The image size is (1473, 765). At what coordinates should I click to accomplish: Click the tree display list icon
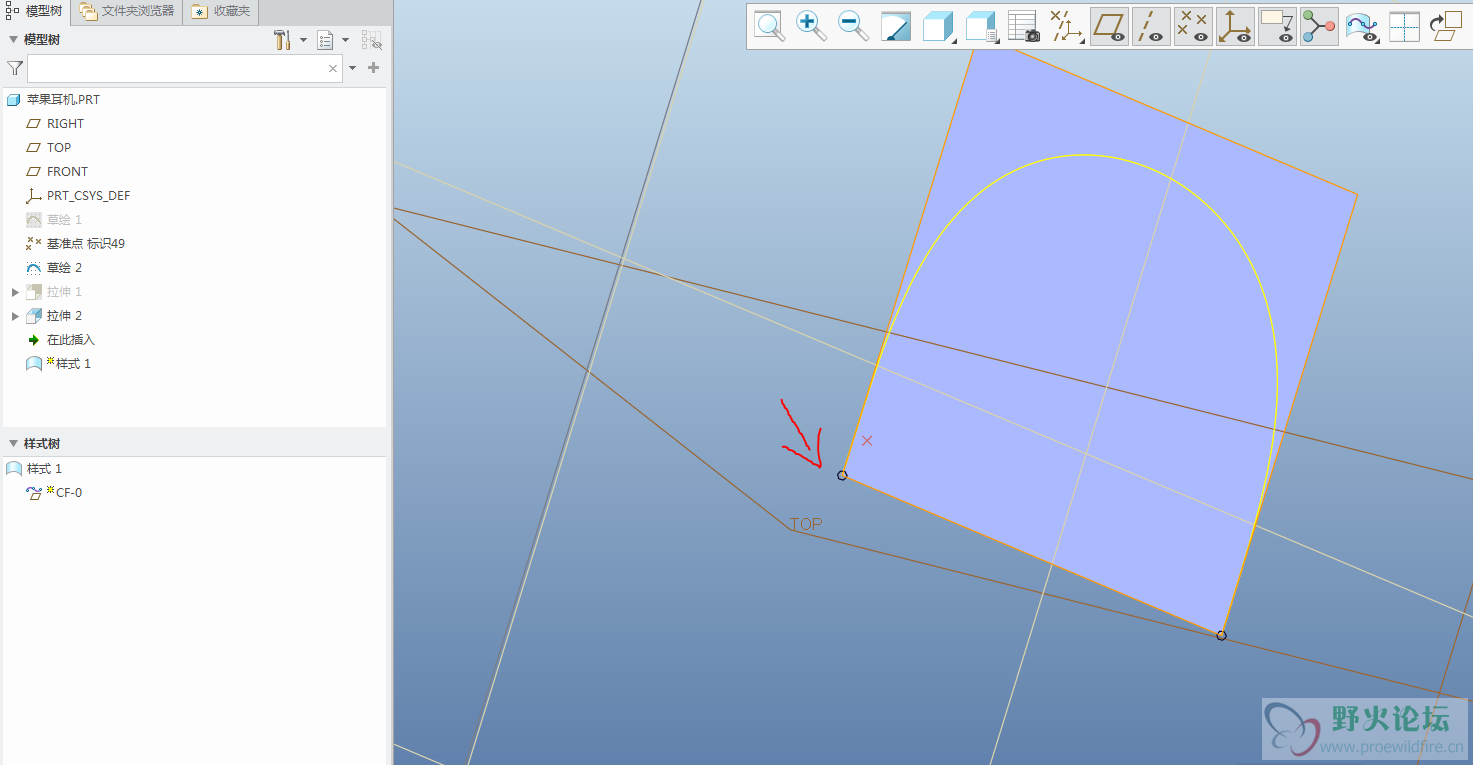(325, 40)
